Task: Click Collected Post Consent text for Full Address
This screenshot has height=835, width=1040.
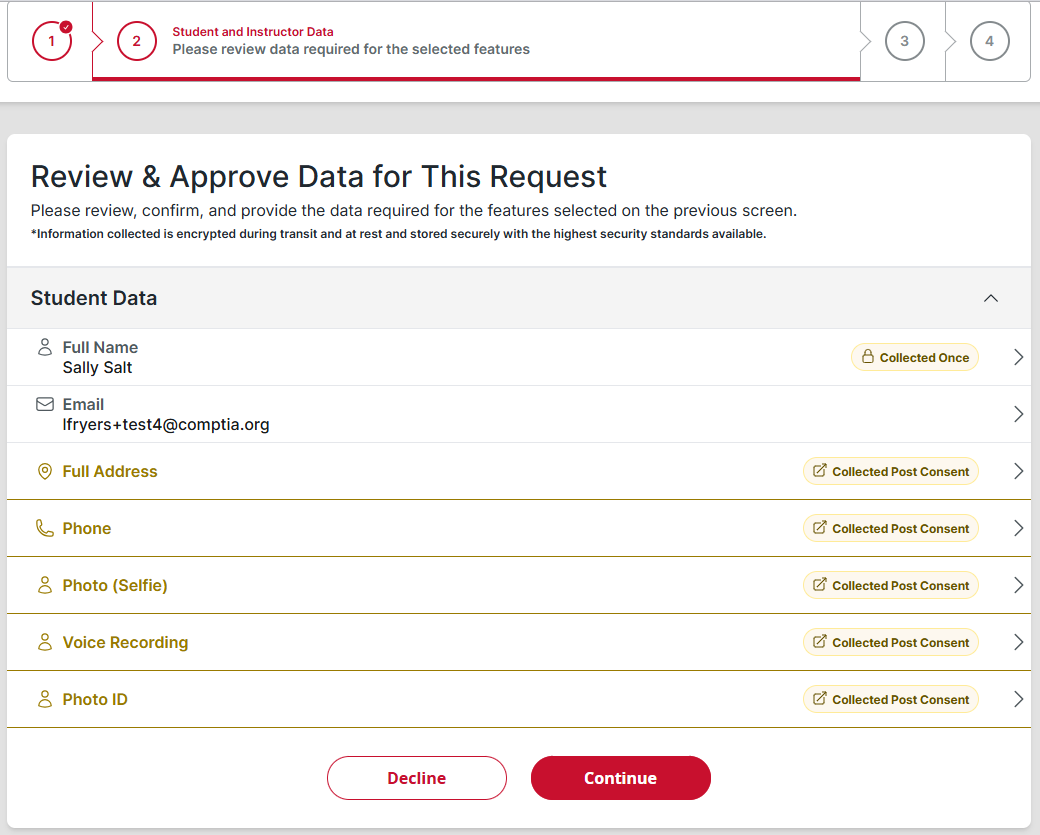Action: [x=901, y=472]
